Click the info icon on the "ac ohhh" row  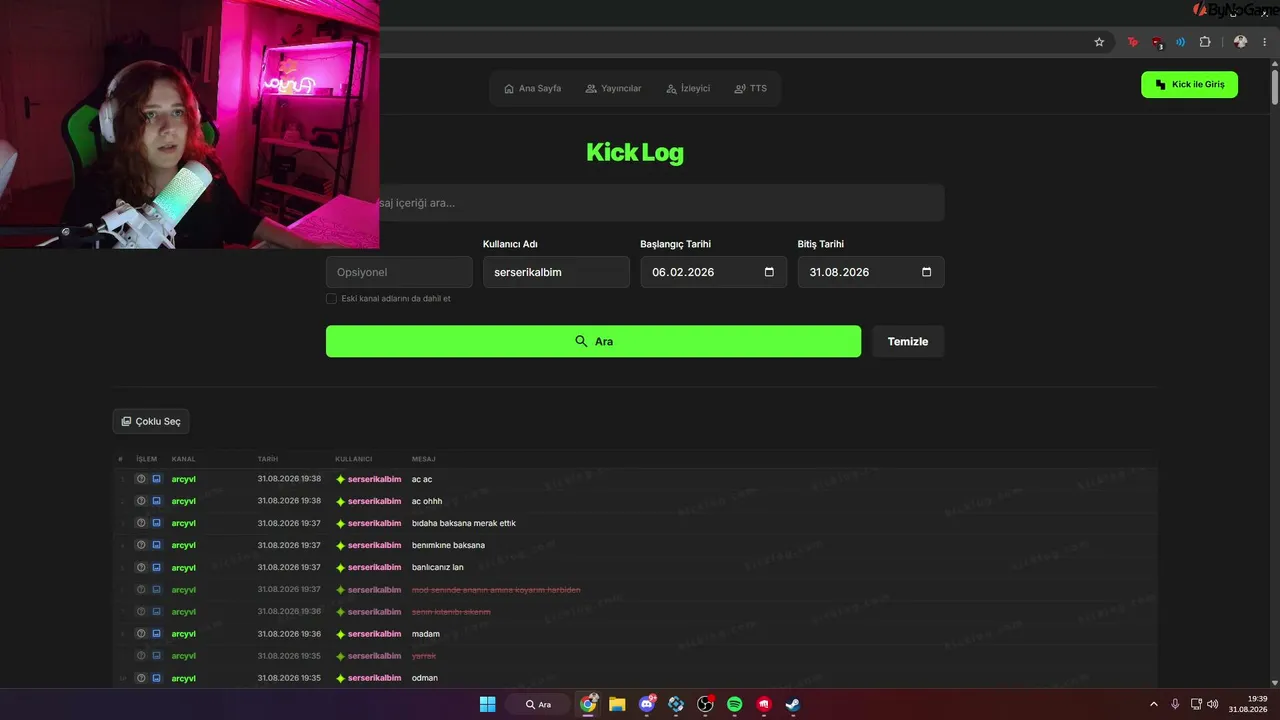tap(141, 501)
